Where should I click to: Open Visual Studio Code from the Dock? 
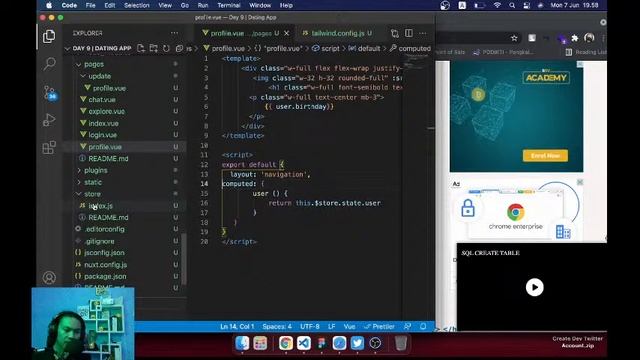(x=304, y=343)
